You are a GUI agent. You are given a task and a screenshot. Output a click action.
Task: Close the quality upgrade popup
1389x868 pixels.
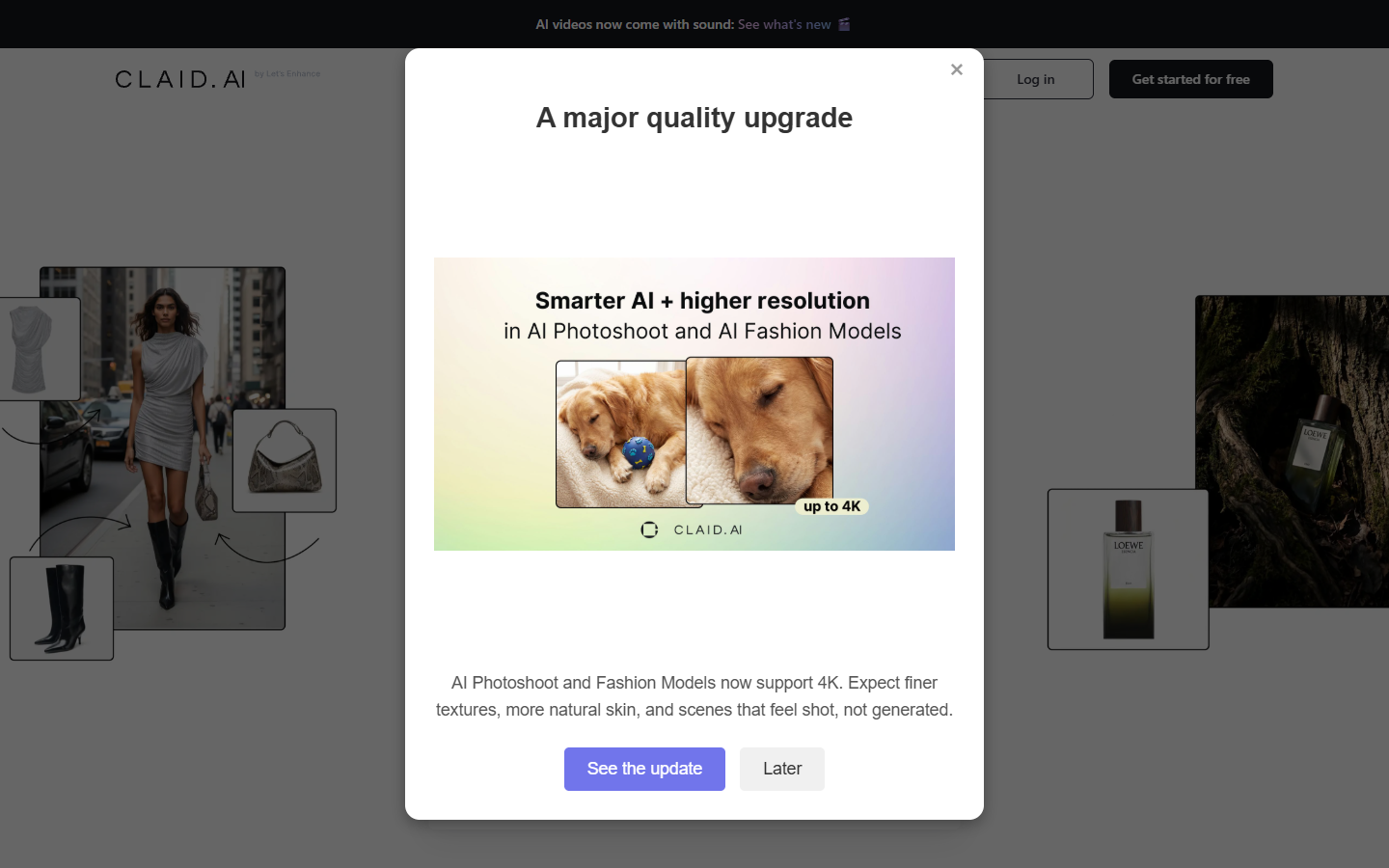tap(957, 69)
